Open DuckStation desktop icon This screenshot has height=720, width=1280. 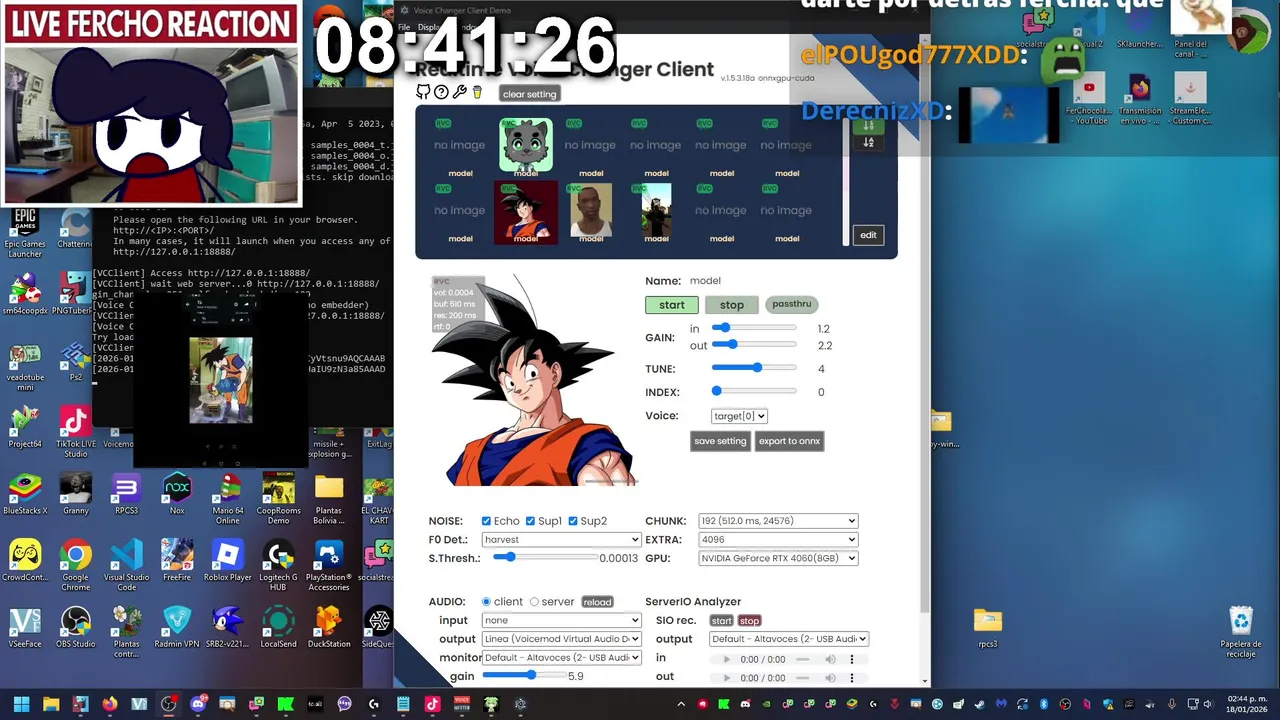pos(329,628)
